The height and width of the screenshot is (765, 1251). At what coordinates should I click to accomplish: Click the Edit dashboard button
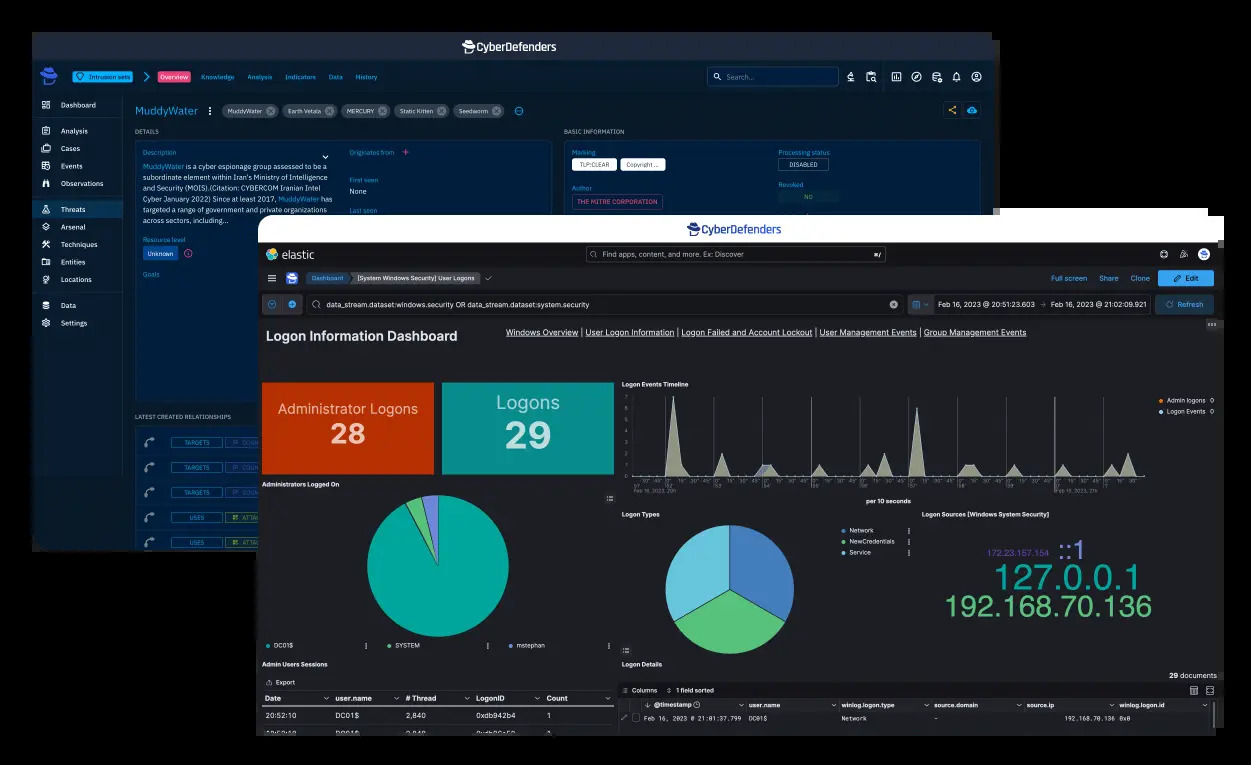[1186, 278]
